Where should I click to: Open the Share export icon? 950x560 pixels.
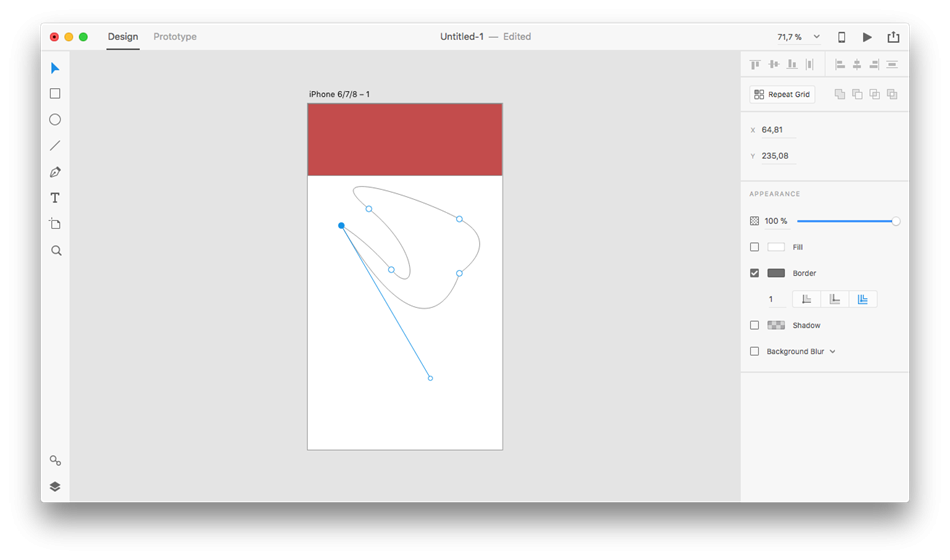(x=893, y=37)
